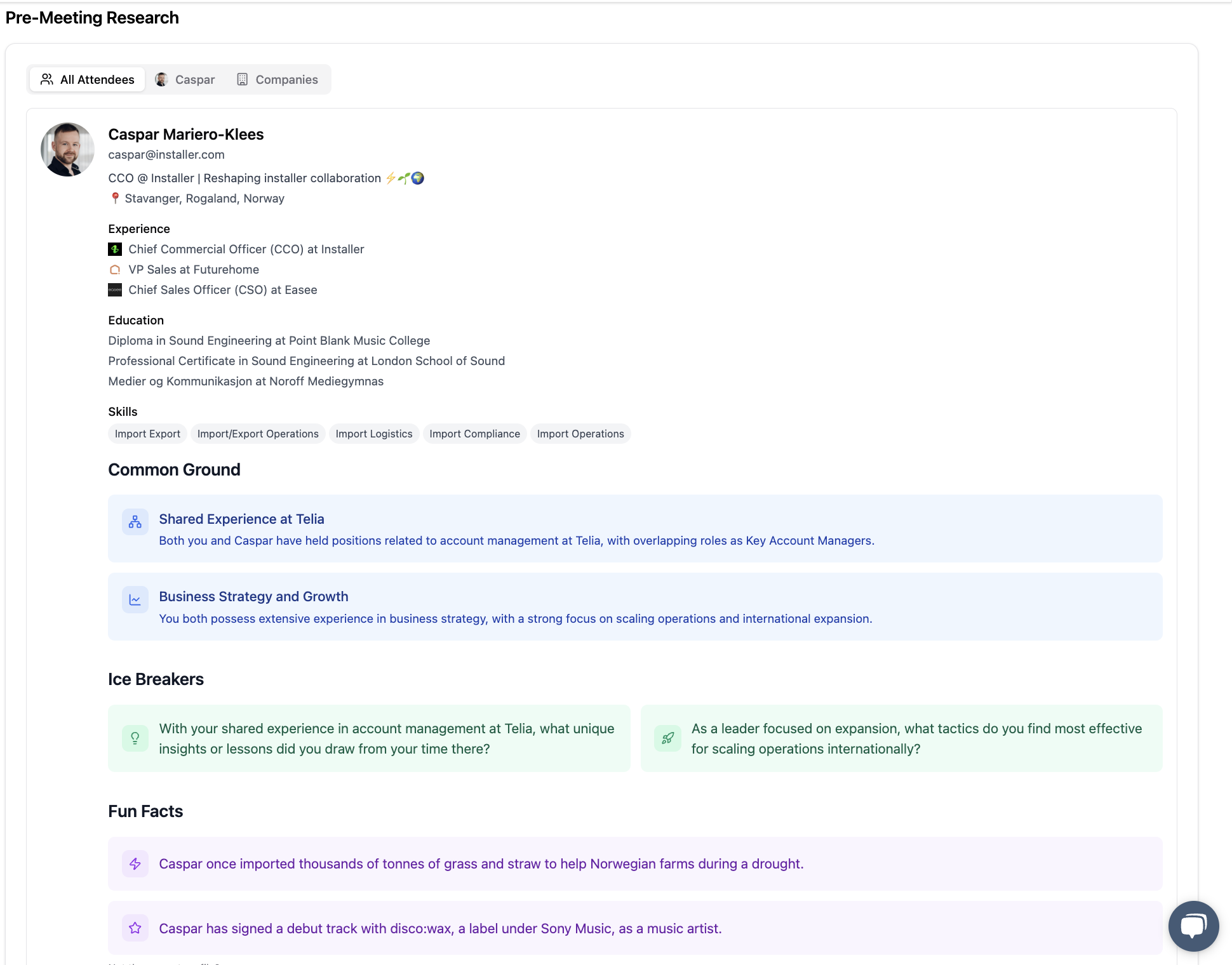Open the Shared Experience at Telia card

tap(241, 519)
